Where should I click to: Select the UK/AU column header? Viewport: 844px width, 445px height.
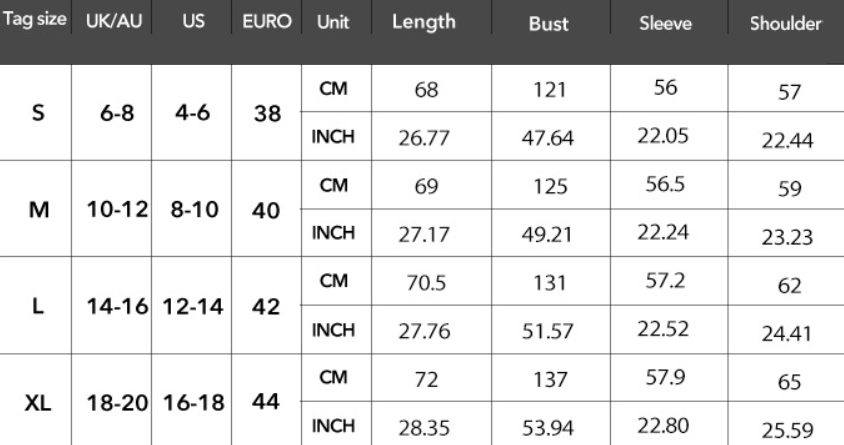tap(114, 21)
